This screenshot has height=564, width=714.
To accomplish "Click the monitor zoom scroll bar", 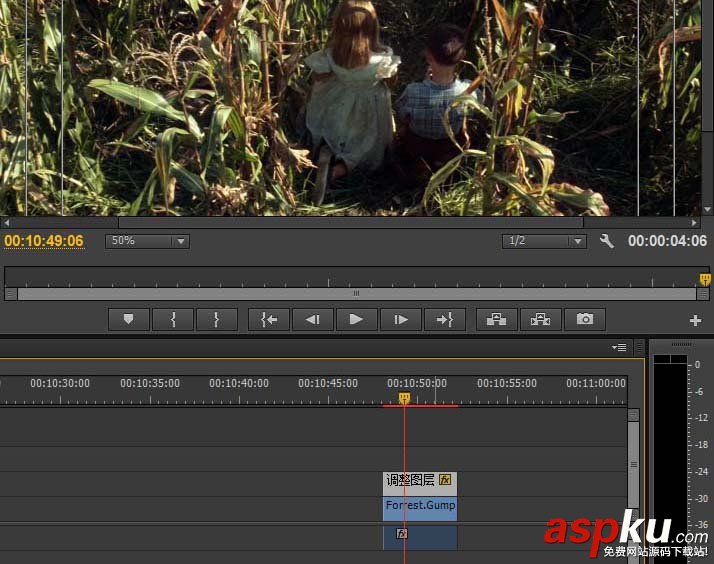I will (357, 294).
